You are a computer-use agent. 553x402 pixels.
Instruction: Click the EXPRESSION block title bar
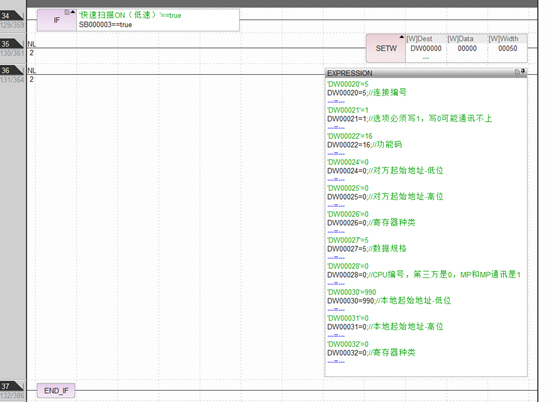[426, 73]
